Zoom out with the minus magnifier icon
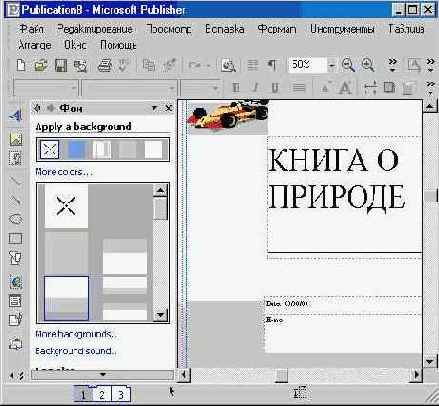The width and height of the screenshot is (439, 406). [x=348, y=65]
